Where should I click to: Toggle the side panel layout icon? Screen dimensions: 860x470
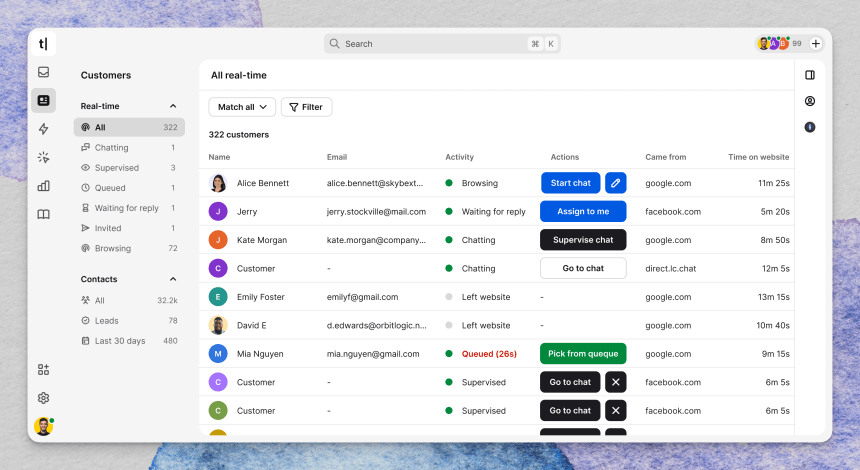coord(810,75)
